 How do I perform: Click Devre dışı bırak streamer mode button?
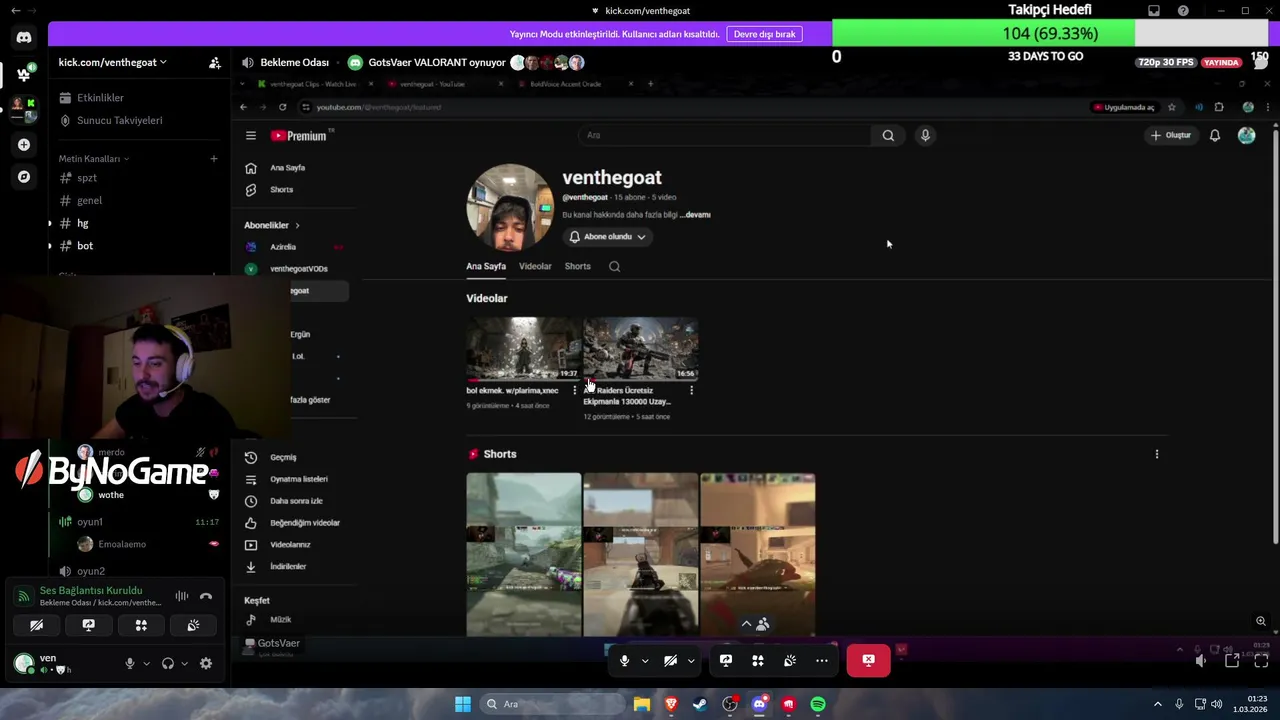(765, 34)
